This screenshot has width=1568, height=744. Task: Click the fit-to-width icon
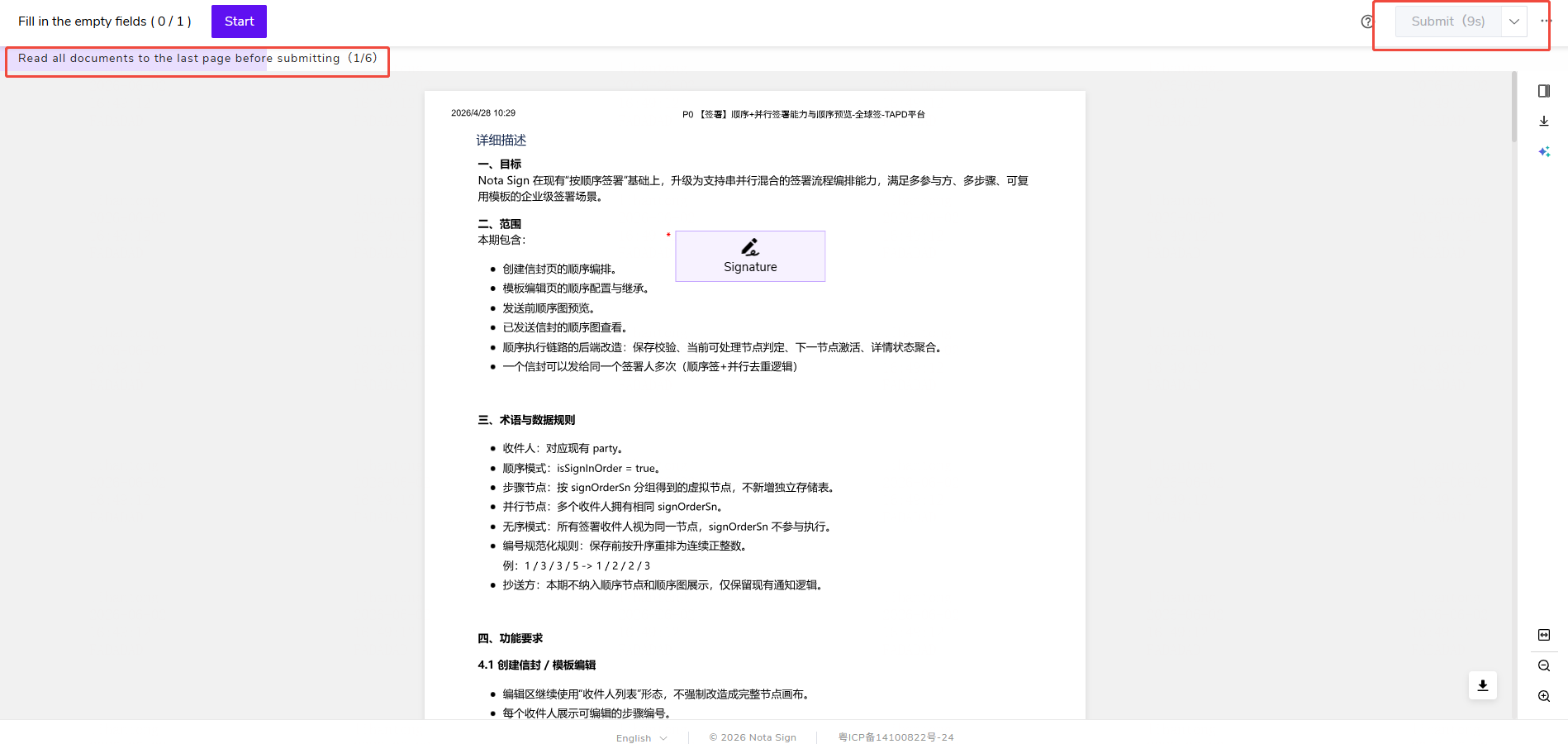pyautogui.click(x=1544, y=635)
